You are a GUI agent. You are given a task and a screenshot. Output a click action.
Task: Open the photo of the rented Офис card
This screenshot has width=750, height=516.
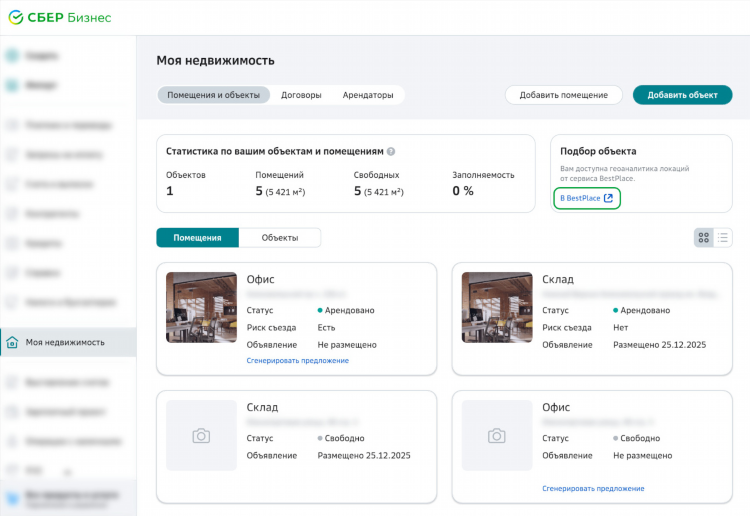(201, 307)
